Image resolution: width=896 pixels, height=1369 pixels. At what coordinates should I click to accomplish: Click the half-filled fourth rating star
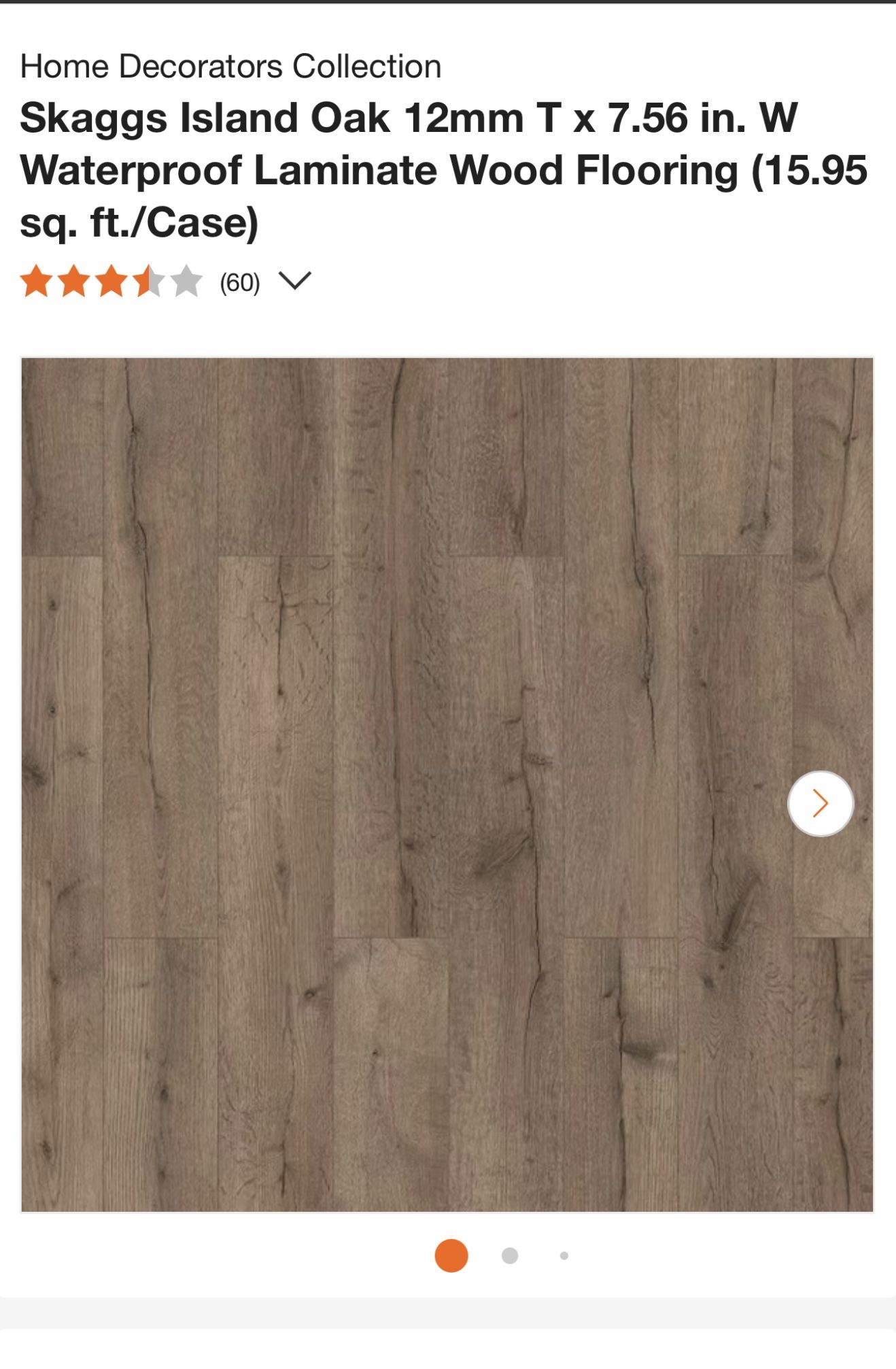pyautogui.click(x=149, y=282)
